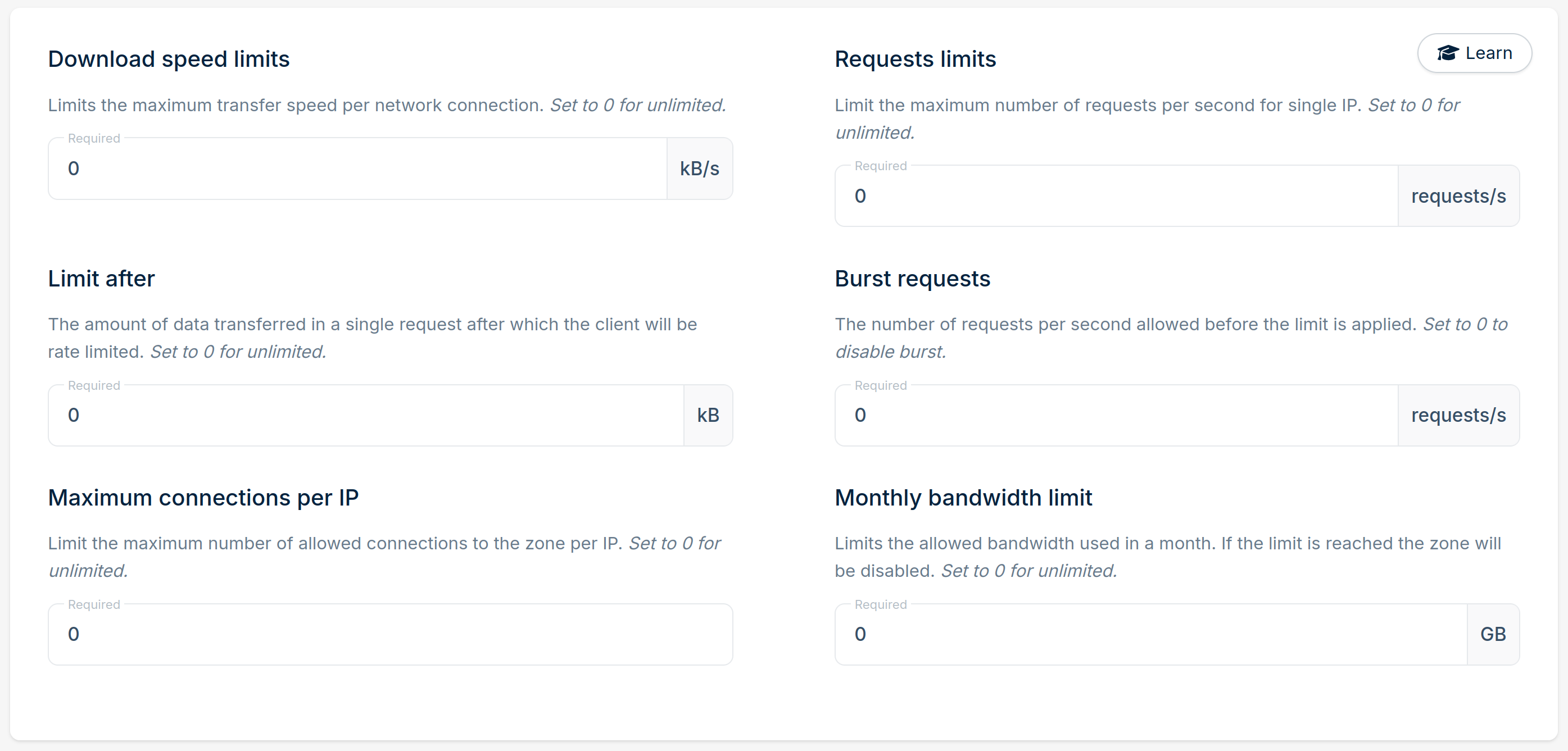Click the Maximum connections per IP heading
1568x751 pixels.
coord(203,497)
